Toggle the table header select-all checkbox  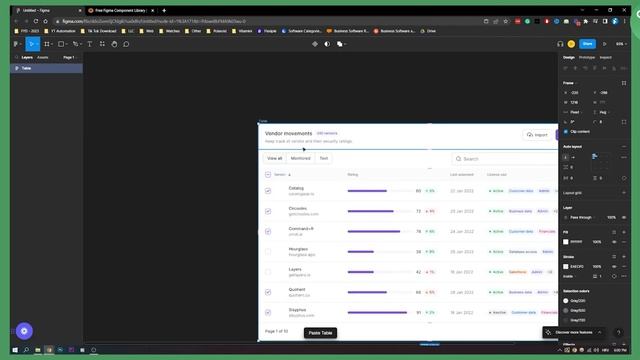click(x=268, y=175)
